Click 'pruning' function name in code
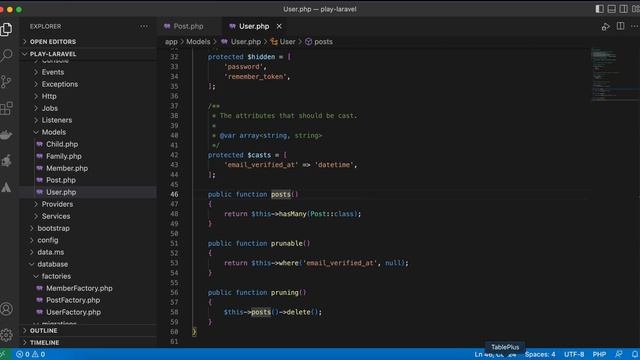This screenshot has width=640, height=360. [284, 292]
